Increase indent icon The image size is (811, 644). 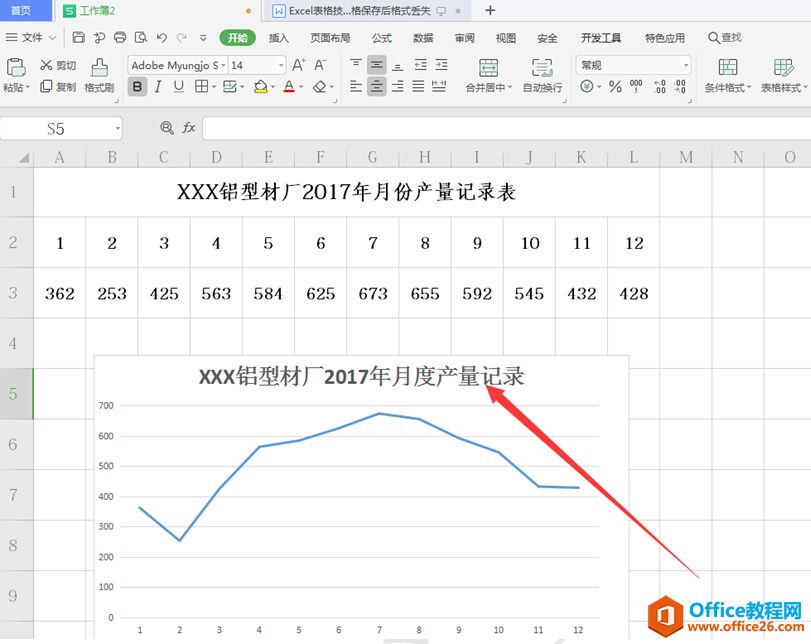point(441,65)
